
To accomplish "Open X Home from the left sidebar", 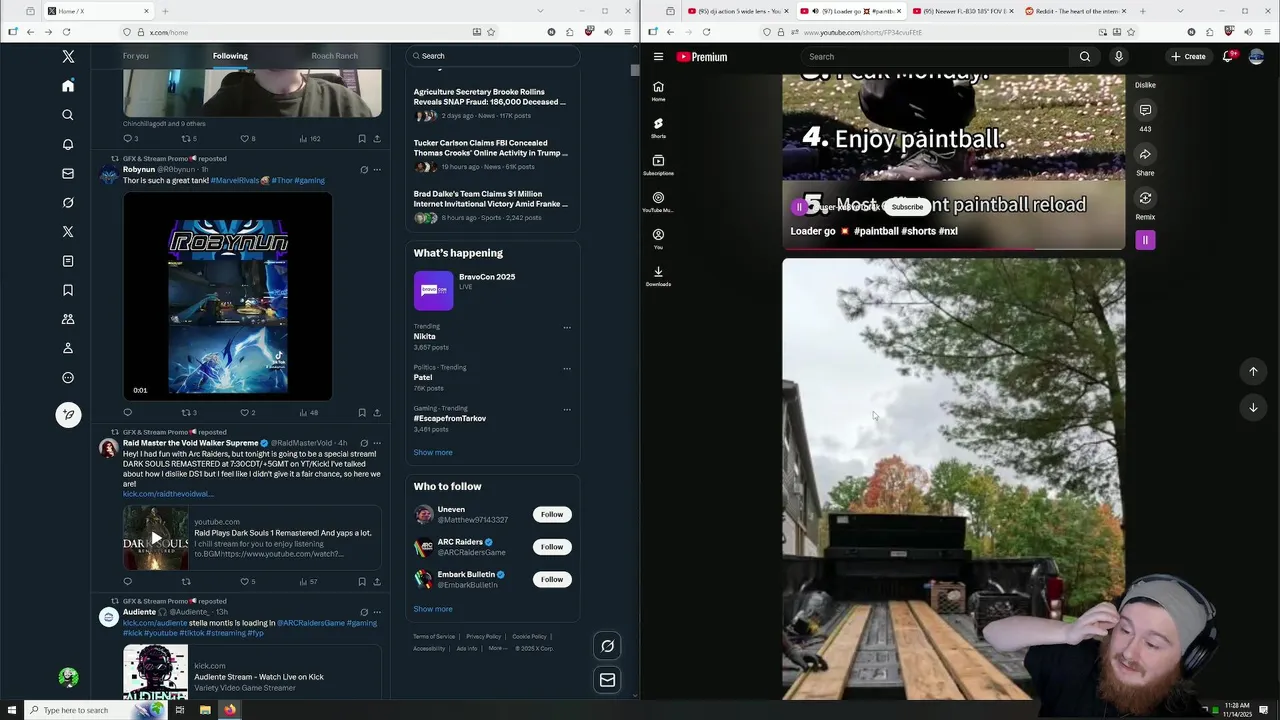I will 68,86.
